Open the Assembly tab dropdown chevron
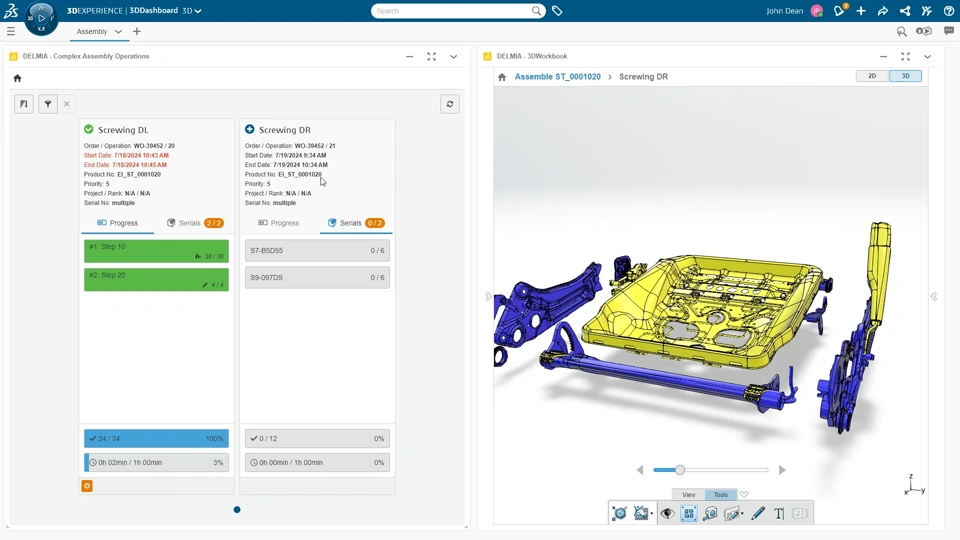Image resolution: width=960 pixels, height=540 pixels. pos(118,32)
